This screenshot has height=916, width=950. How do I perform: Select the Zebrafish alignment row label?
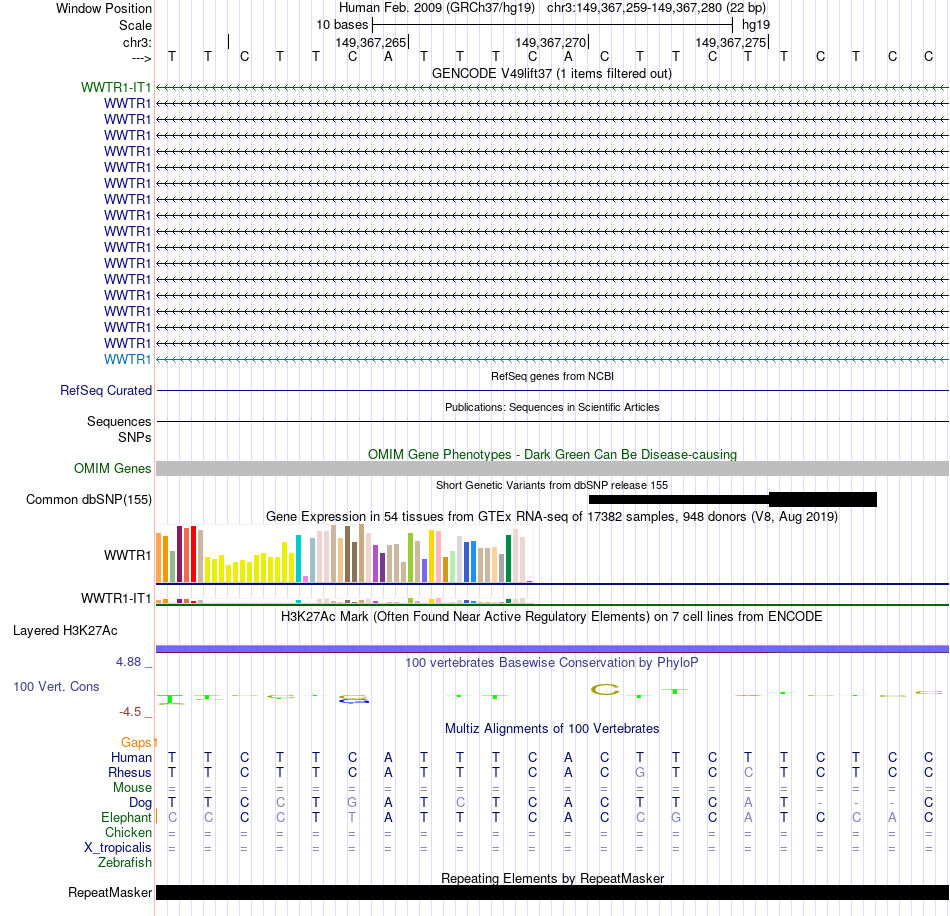(x=125, y=862)
